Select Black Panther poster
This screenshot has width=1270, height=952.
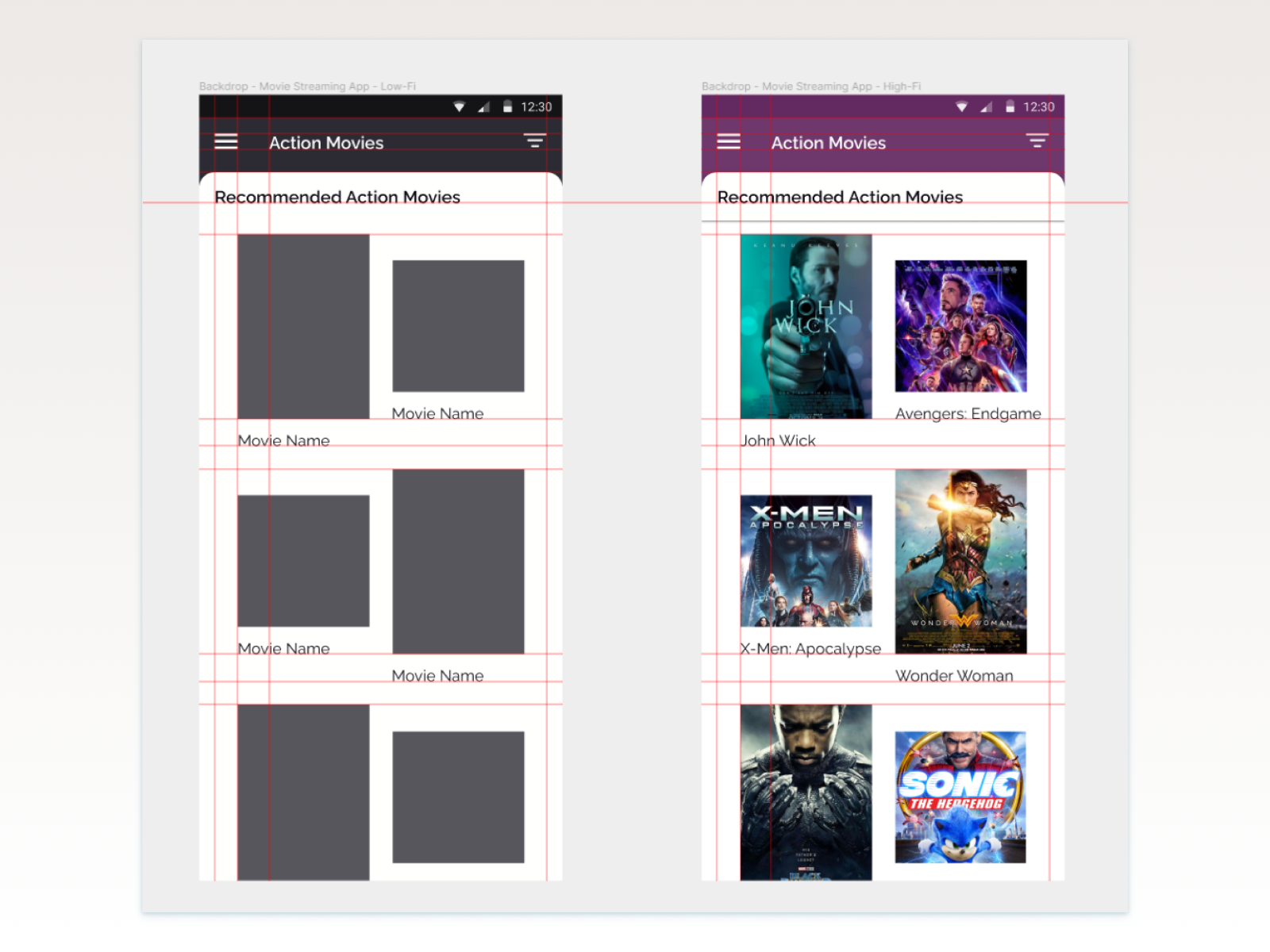(x=806, y=793)
